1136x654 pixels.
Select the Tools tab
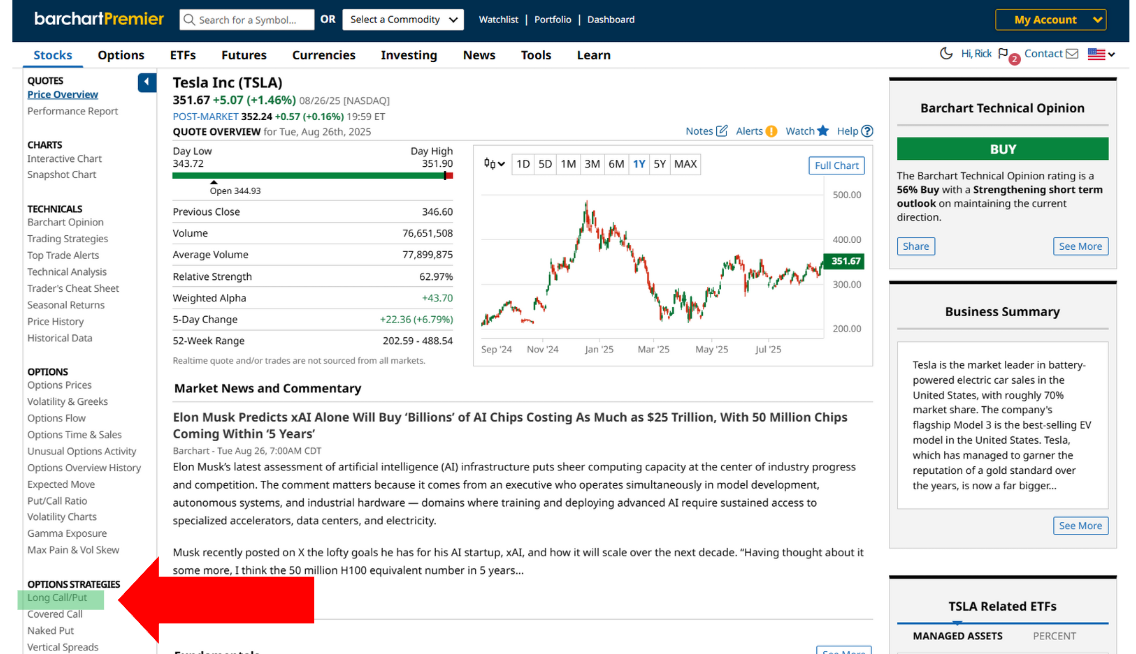(x=536, y=55)
